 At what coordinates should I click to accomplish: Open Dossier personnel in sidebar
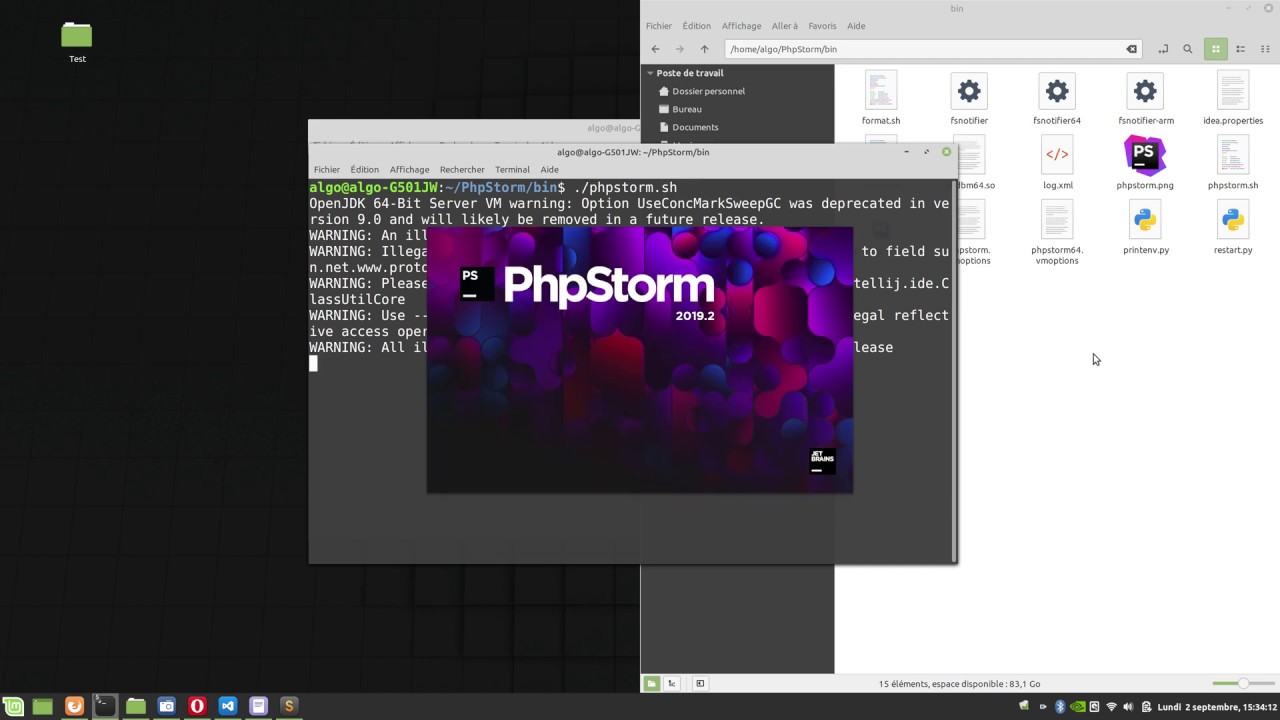pyautogui.click(x=708, y=91)
